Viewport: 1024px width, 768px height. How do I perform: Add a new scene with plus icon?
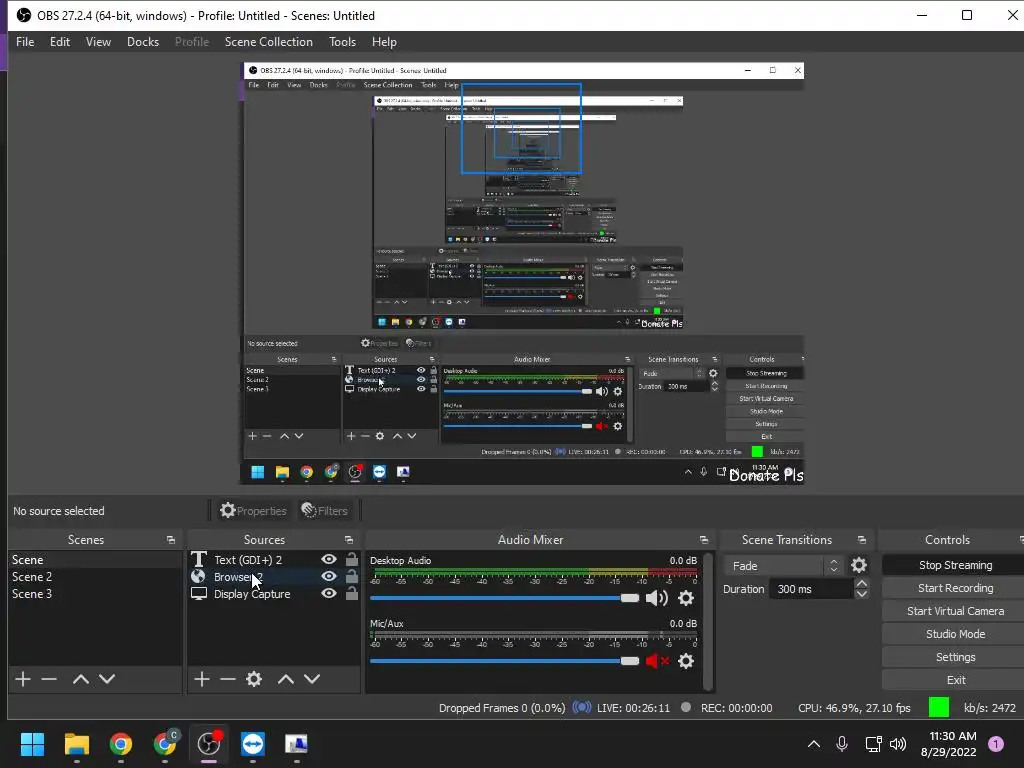(x=23, y=679)
